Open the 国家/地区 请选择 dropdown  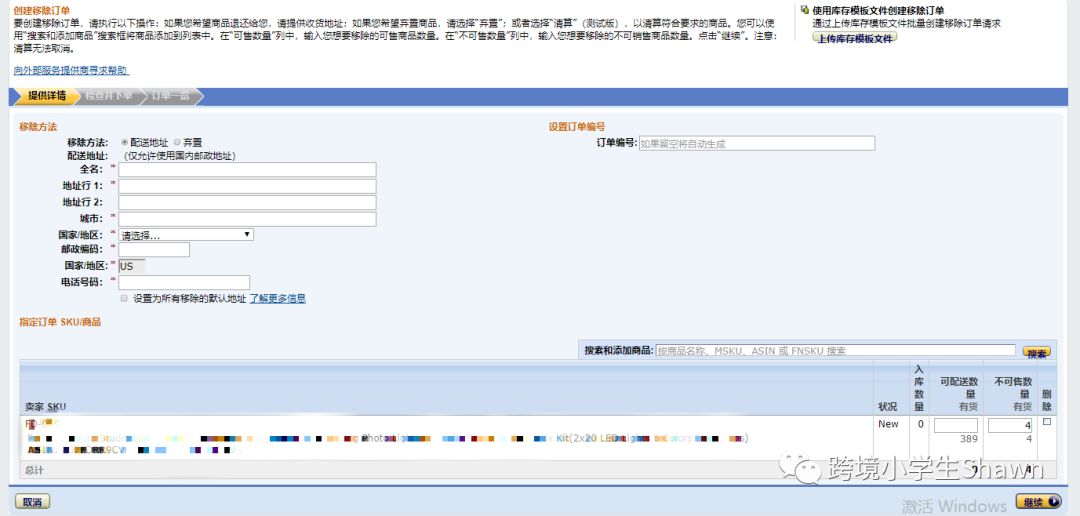(x=186, y=235)
